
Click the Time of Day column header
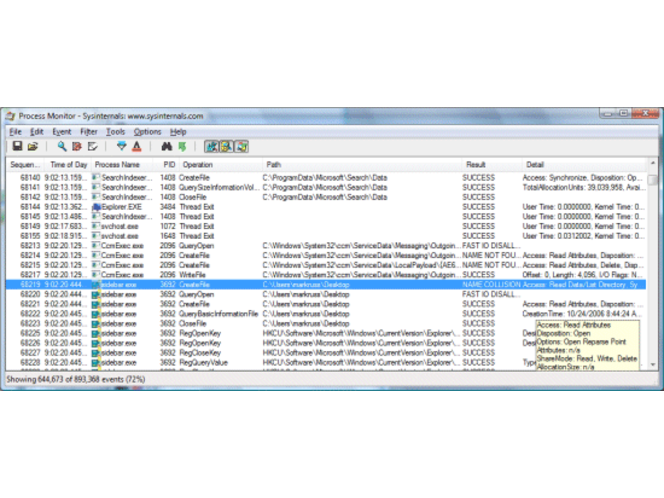(x=69, y=164)
